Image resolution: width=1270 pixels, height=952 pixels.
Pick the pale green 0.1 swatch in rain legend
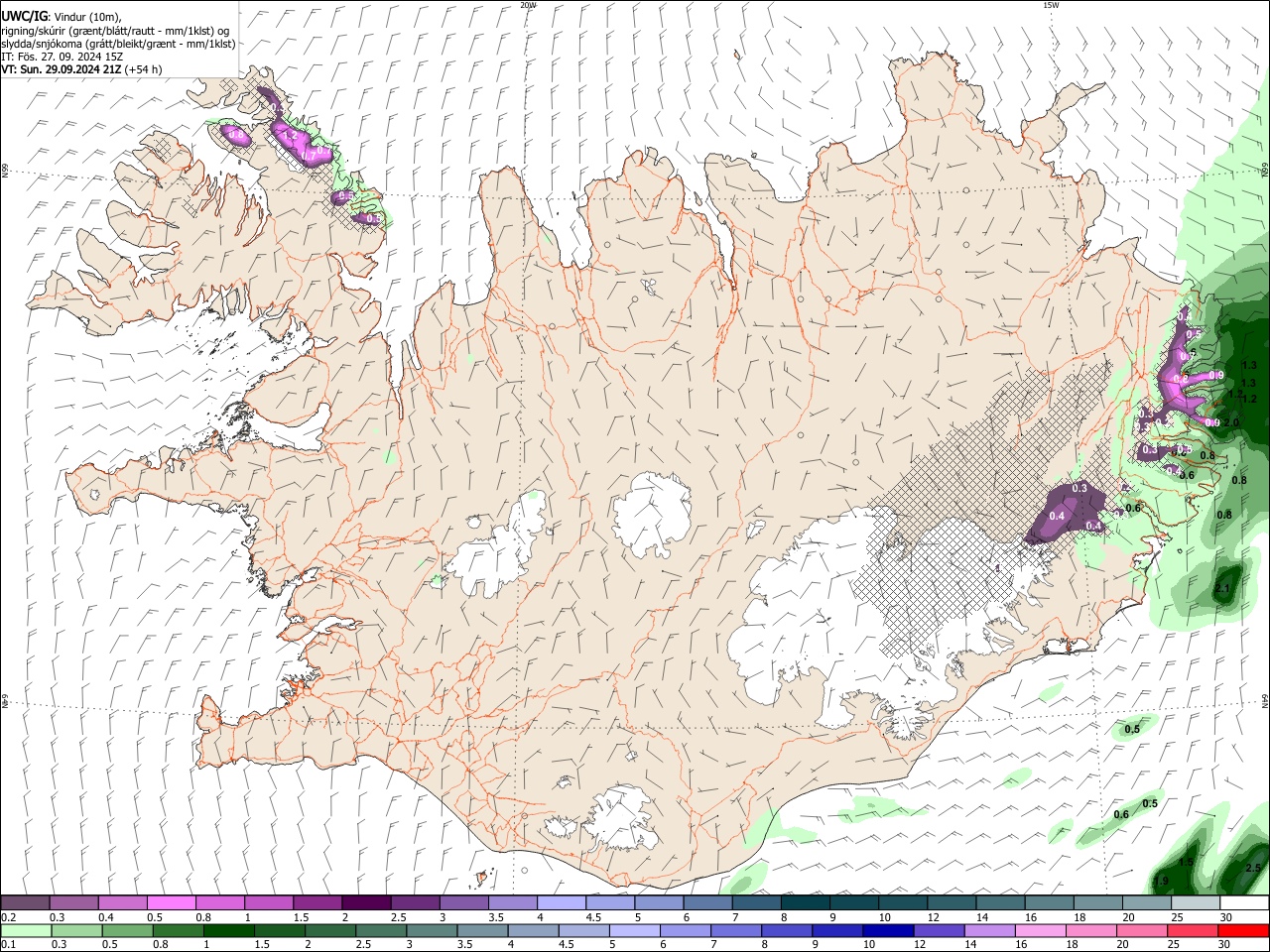[26, 930]
